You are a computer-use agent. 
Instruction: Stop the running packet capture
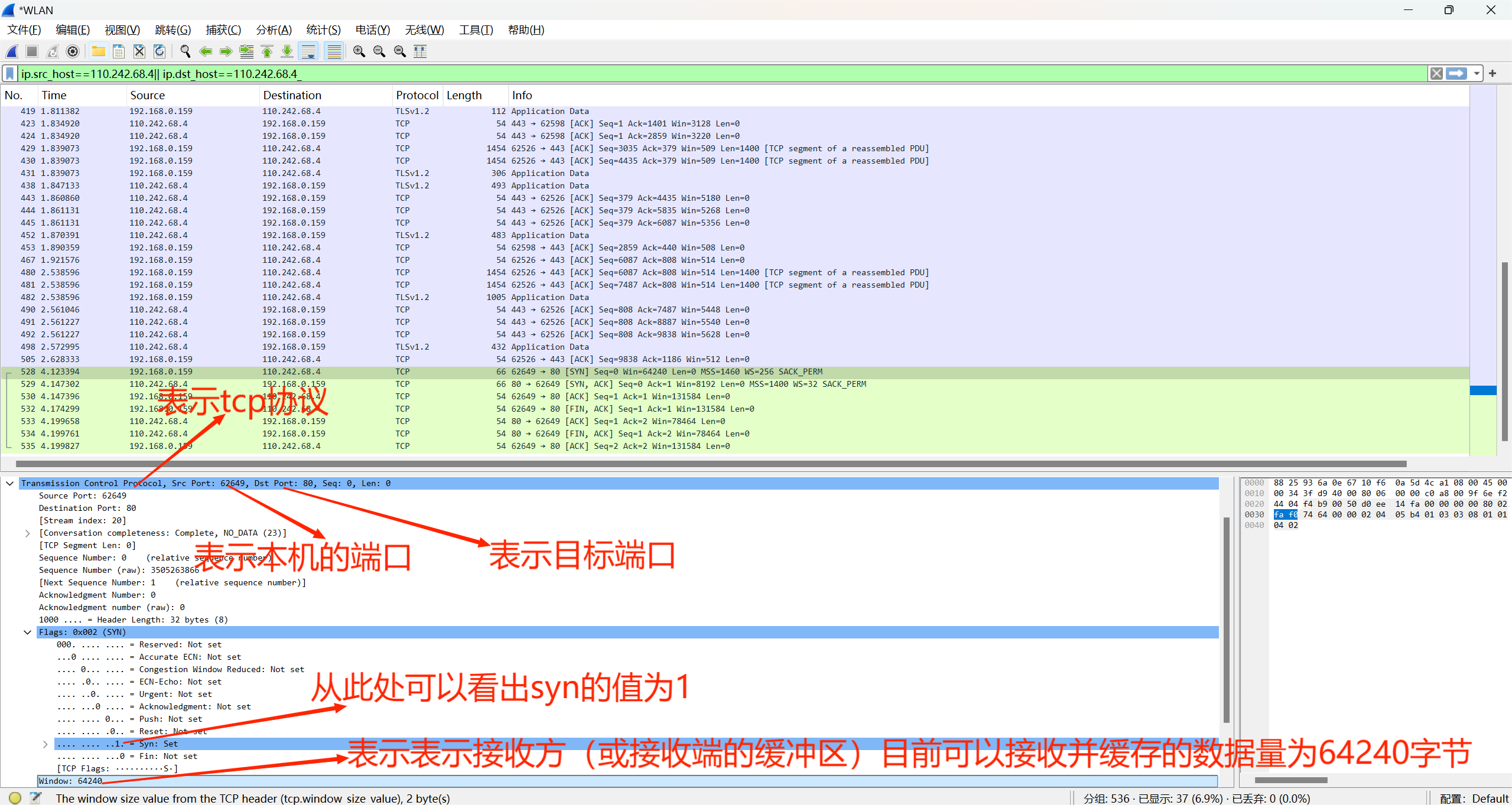[32, 51]
